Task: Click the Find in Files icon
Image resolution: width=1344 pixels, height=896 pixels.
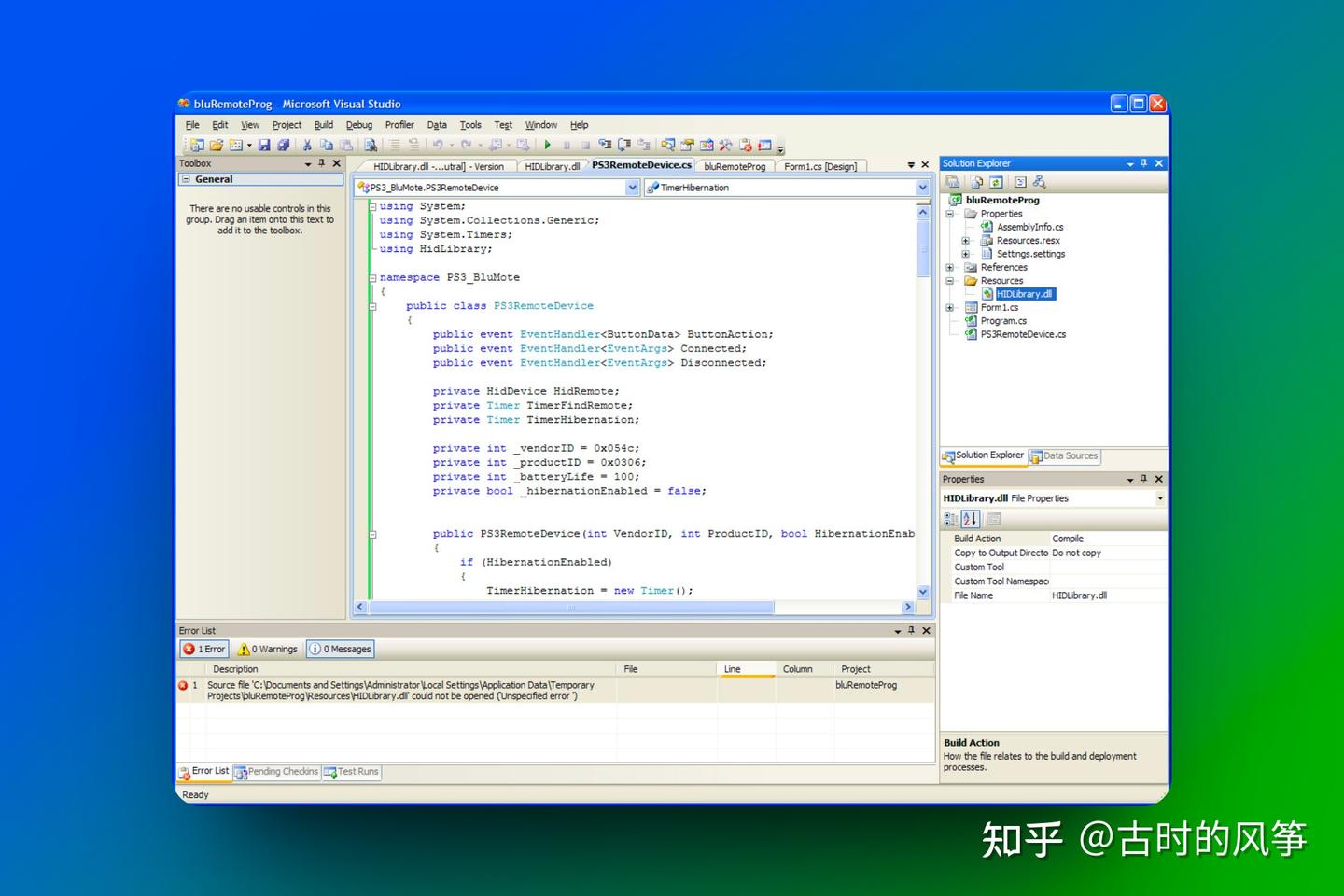Action: point(371,145)
